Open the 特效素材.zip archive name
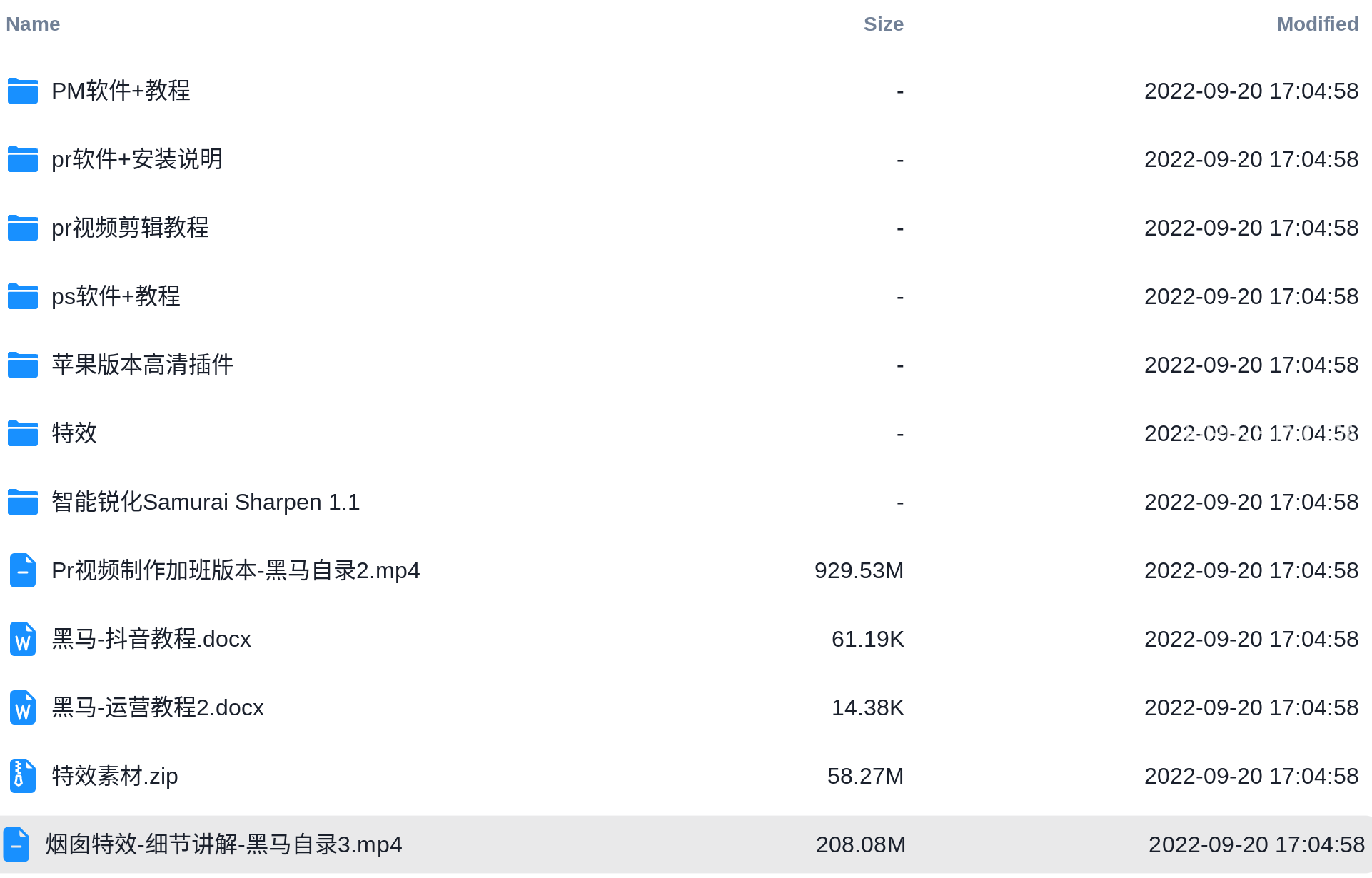The image size is (1372, 878). (115, 776)
